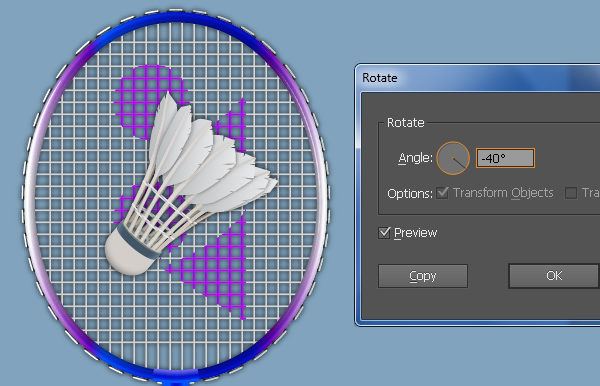Image resolution: width=600 pixels, height=386 pixels.
Task: Click the Rotate dialog title bar
Action: tap(478, 78)
